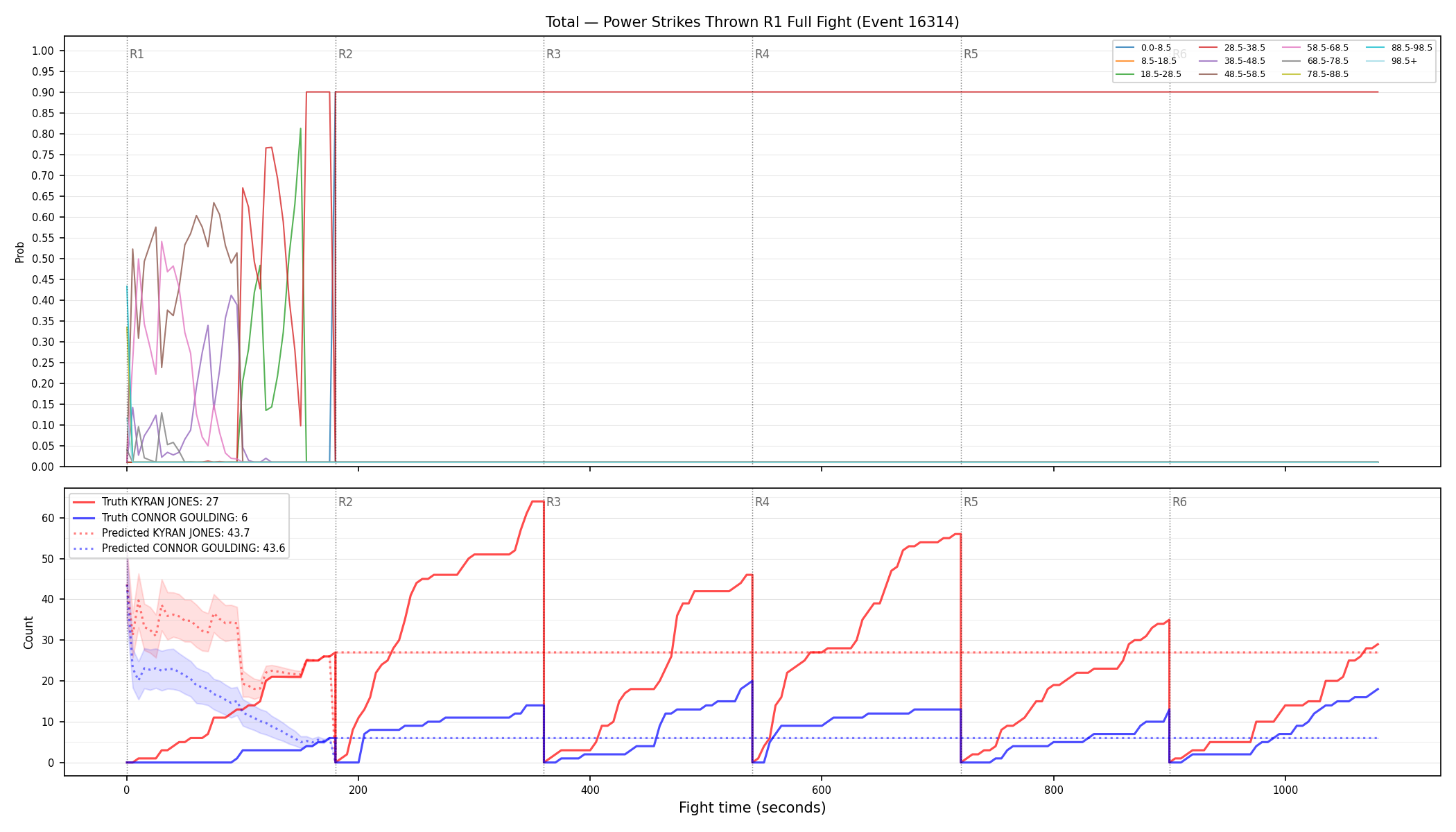Click the R6 round marker in the count plot
The image size is (1456, 832).
pos(1179,502)
